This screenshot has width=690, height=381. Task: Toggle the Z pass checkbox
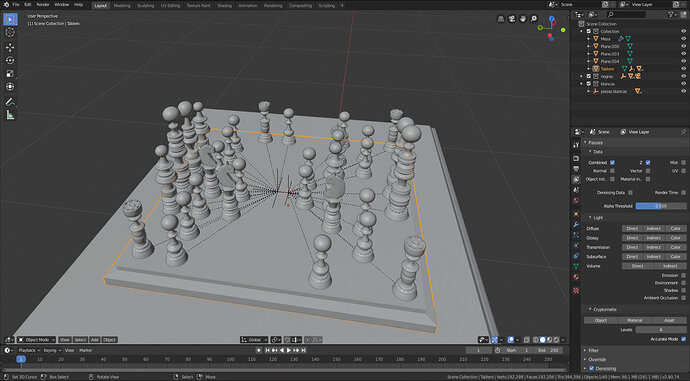point(648,163)
